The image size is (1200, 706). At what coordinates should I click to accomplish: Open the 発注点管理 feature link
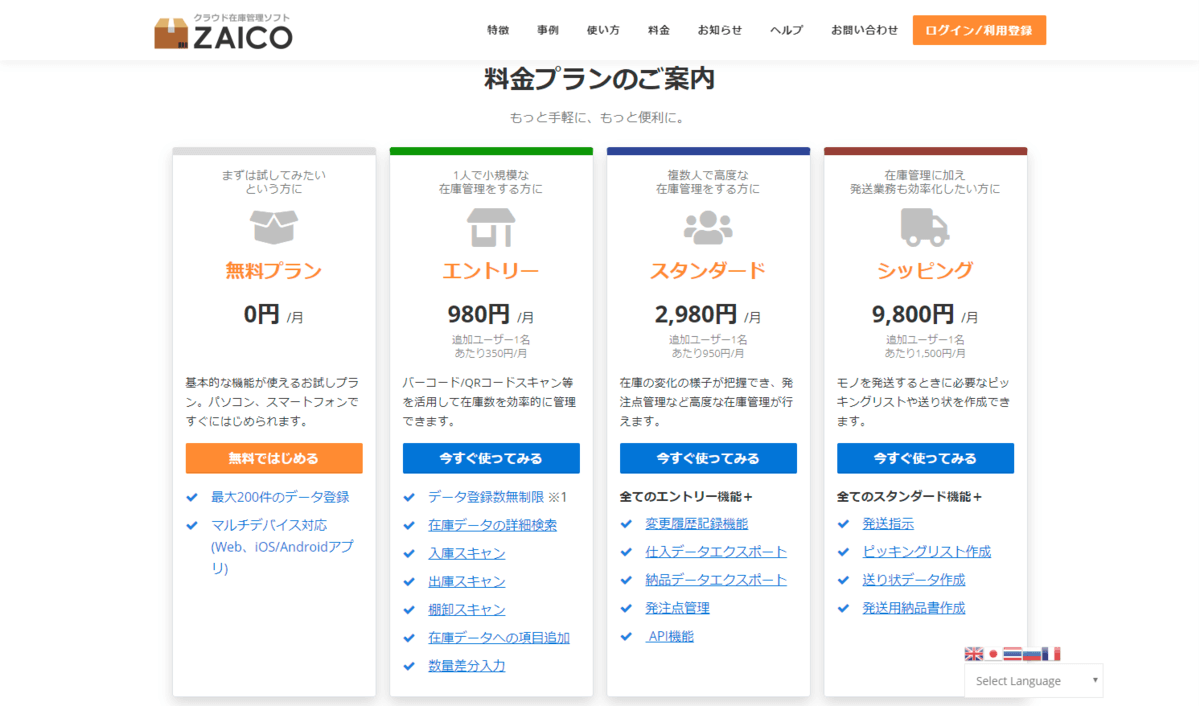coord(677,608)
